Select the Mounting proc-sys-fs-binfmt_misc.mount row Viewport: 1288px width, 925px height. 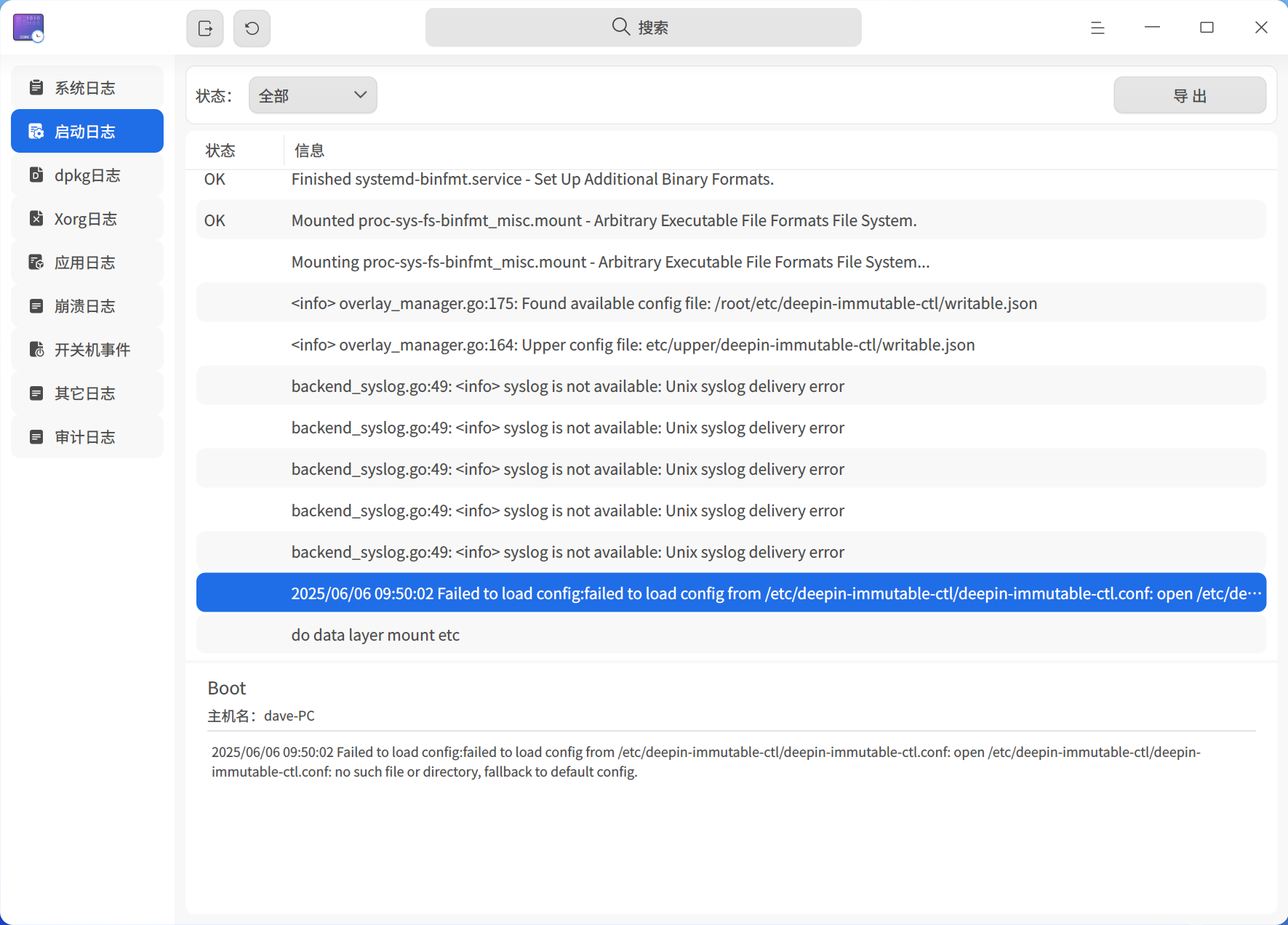pos(731,261)
